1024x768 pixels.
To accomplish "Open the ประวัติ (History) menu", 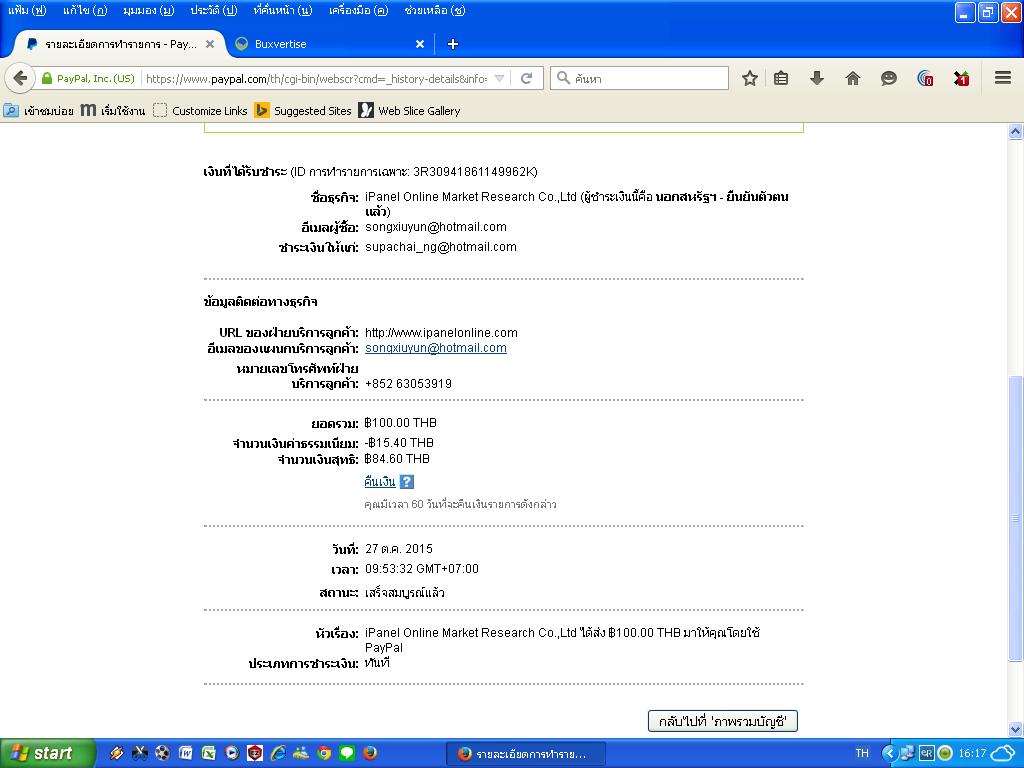I will coord(214,10).
